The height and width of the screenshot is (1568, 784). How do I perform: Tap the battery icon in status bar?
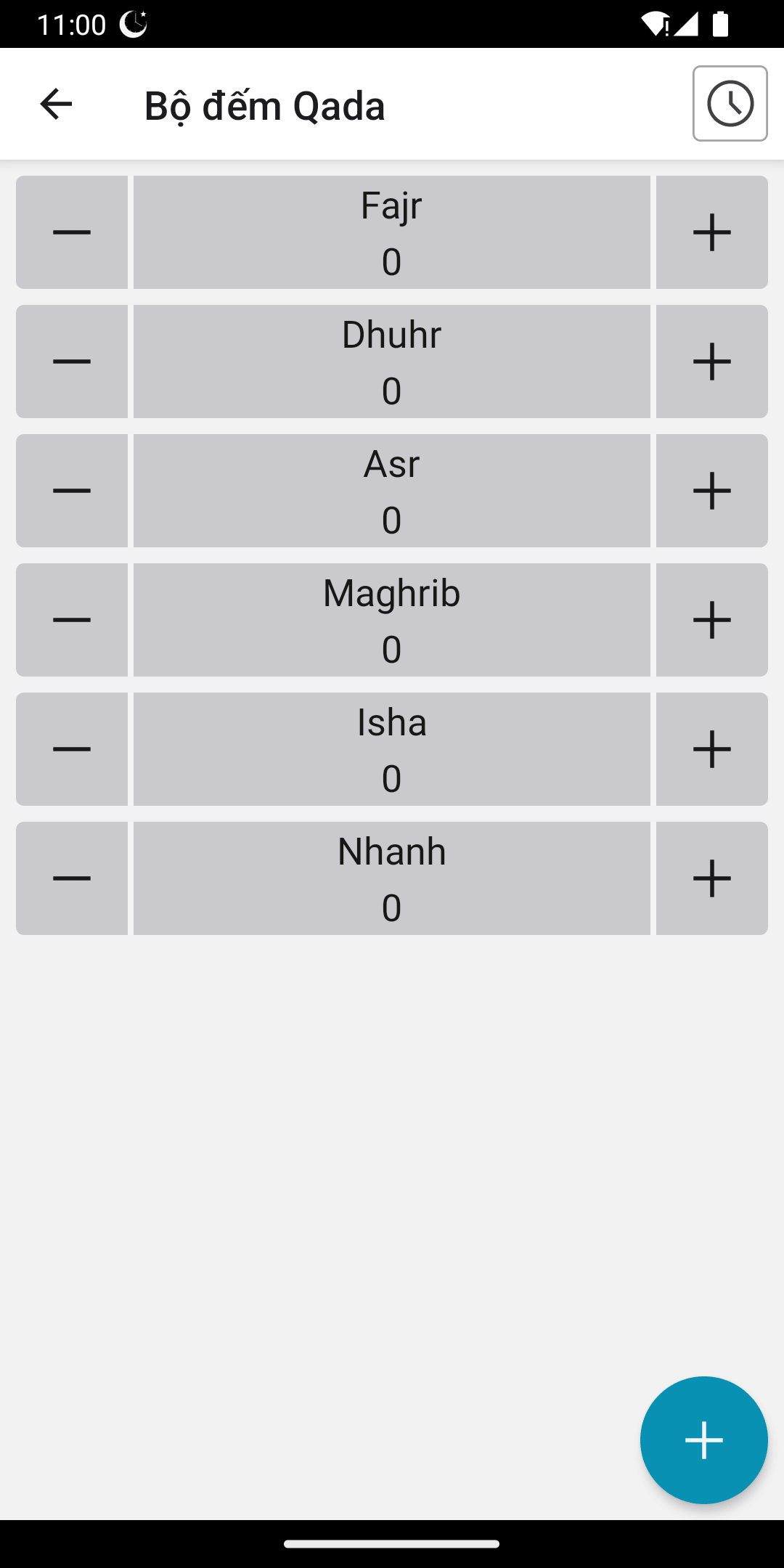point(720,24)
